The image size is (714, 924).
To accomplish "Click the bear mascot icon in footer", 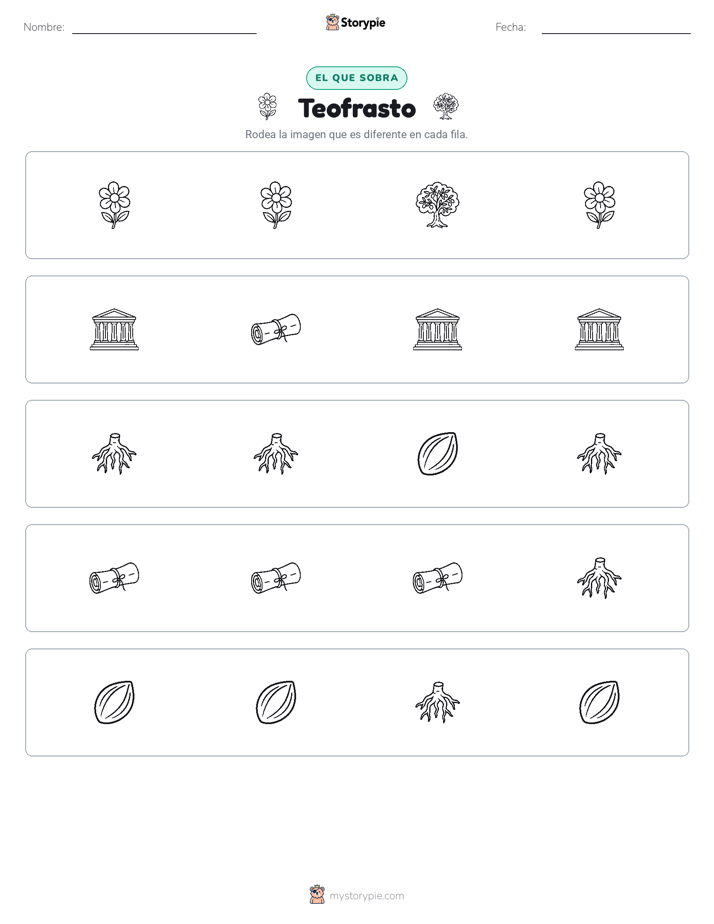I will [317, 895].
